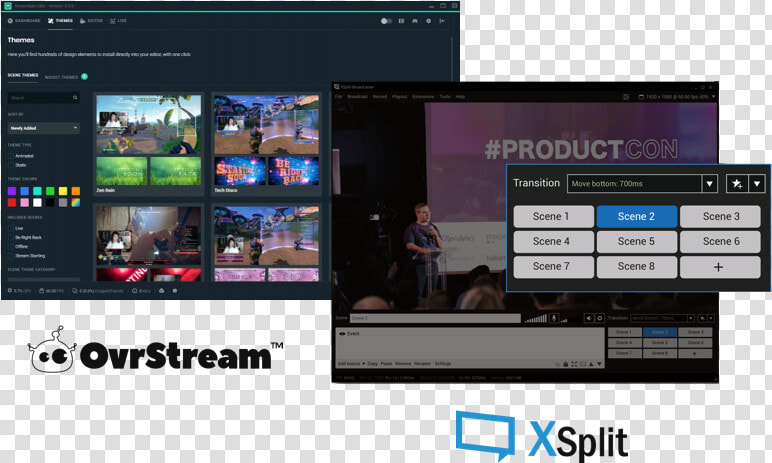This screenshot has width=772, height=463.
Task: Click the XSplit scene name field
Action: [x=435, y=318]
